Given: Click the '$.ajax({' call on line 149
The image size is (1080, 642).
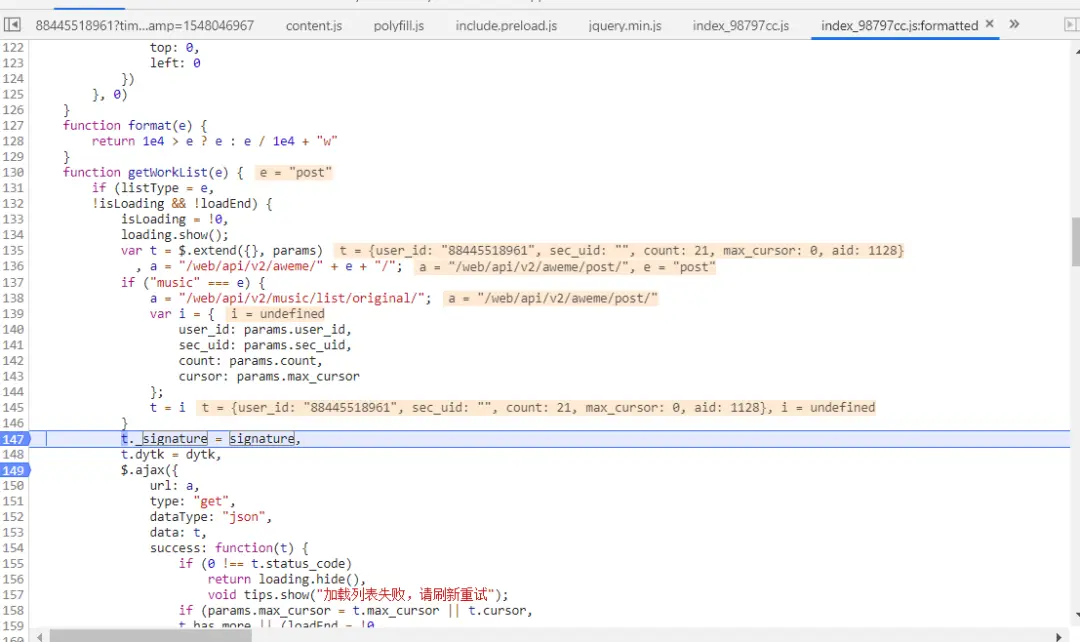Looking at the screenshot, I should pyautogui.click(x=149, y=470).
